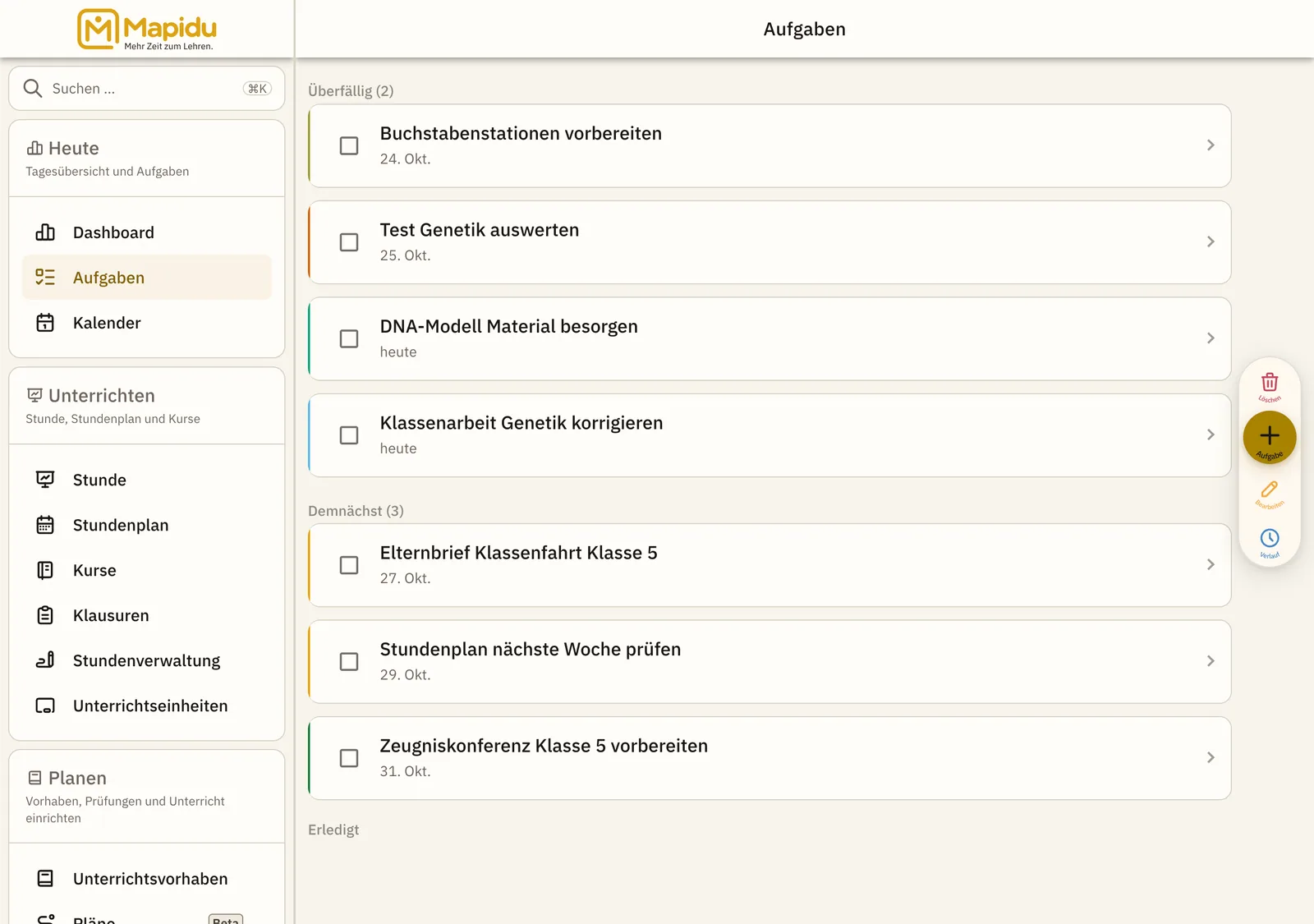Check Stundenplan nächste Woche prüfen box
The height and width of the screenshot is (924, 1314).
pyautogui.click(x=349, y=662)
